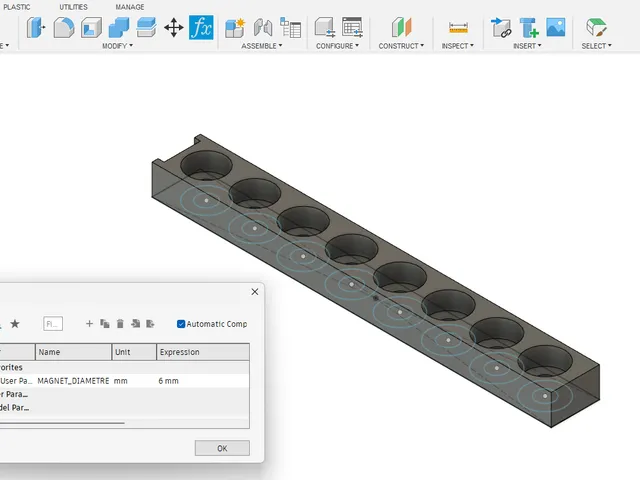Screen dimensions: 640x480
Task: Switch to the PLASTIC tab
Action: coord(16,7)
